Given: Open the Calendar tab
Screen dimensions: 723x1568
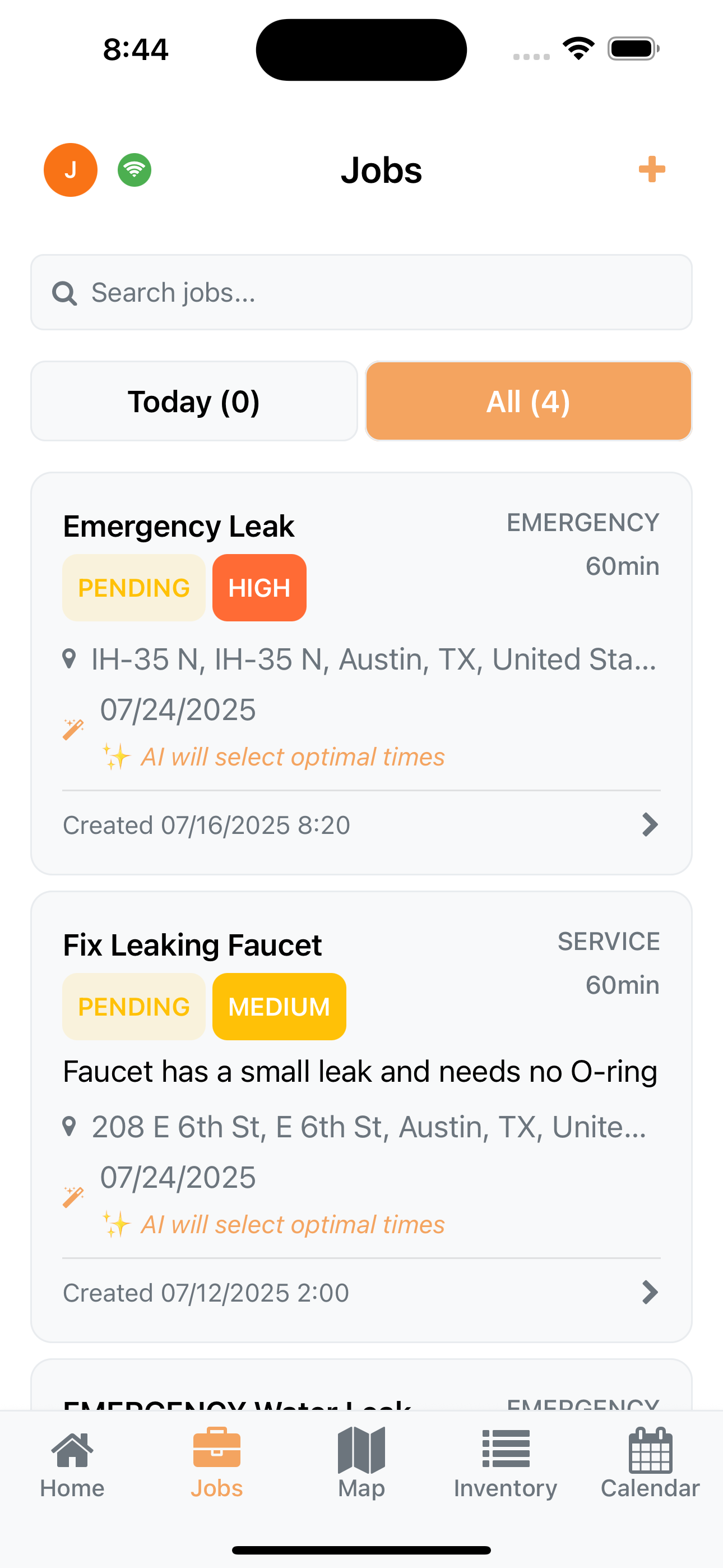Looking at the screenshot, I should 650,1463.
